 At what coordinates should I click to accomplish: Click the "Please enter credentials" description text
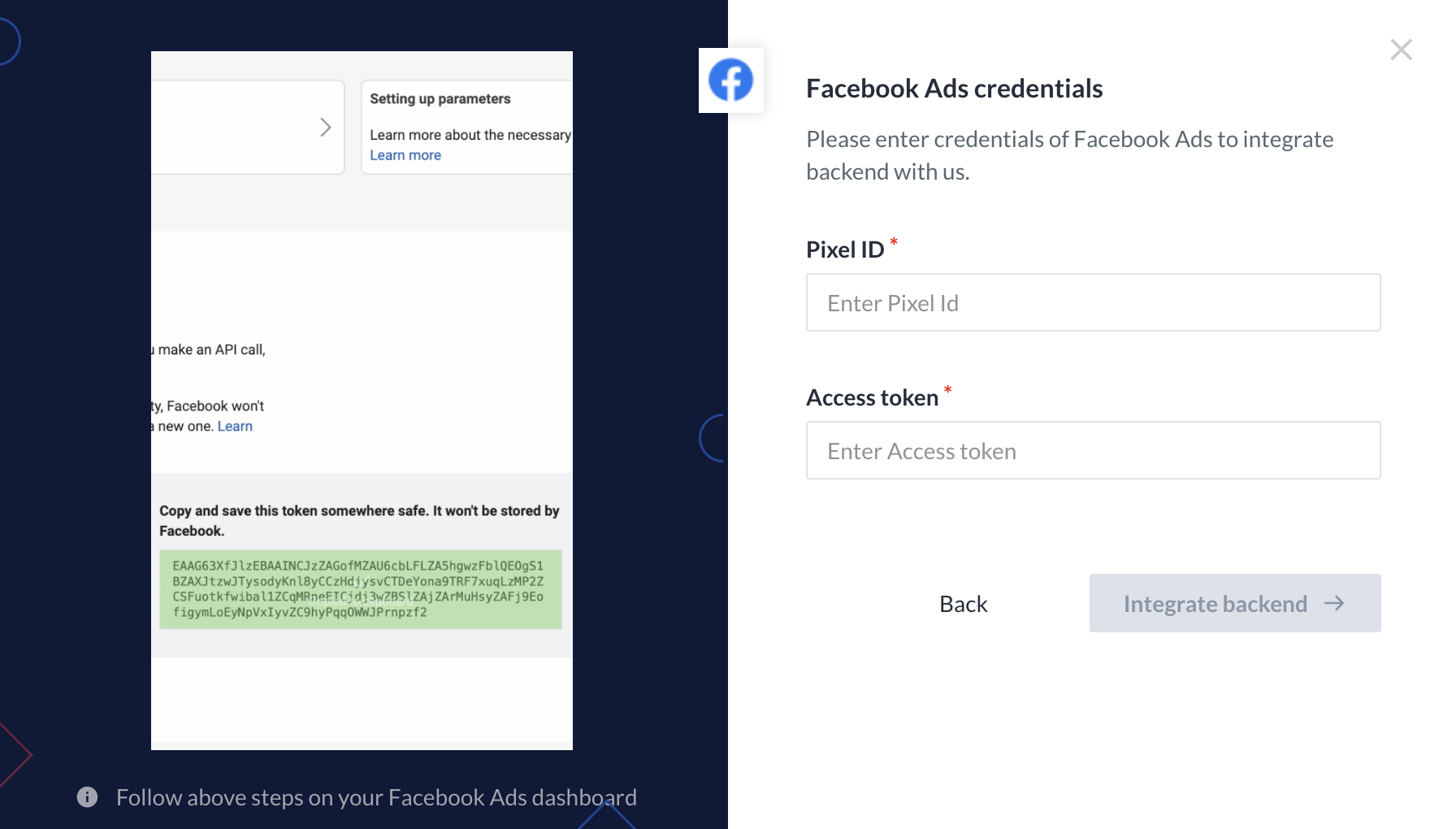pos(1069,155)
